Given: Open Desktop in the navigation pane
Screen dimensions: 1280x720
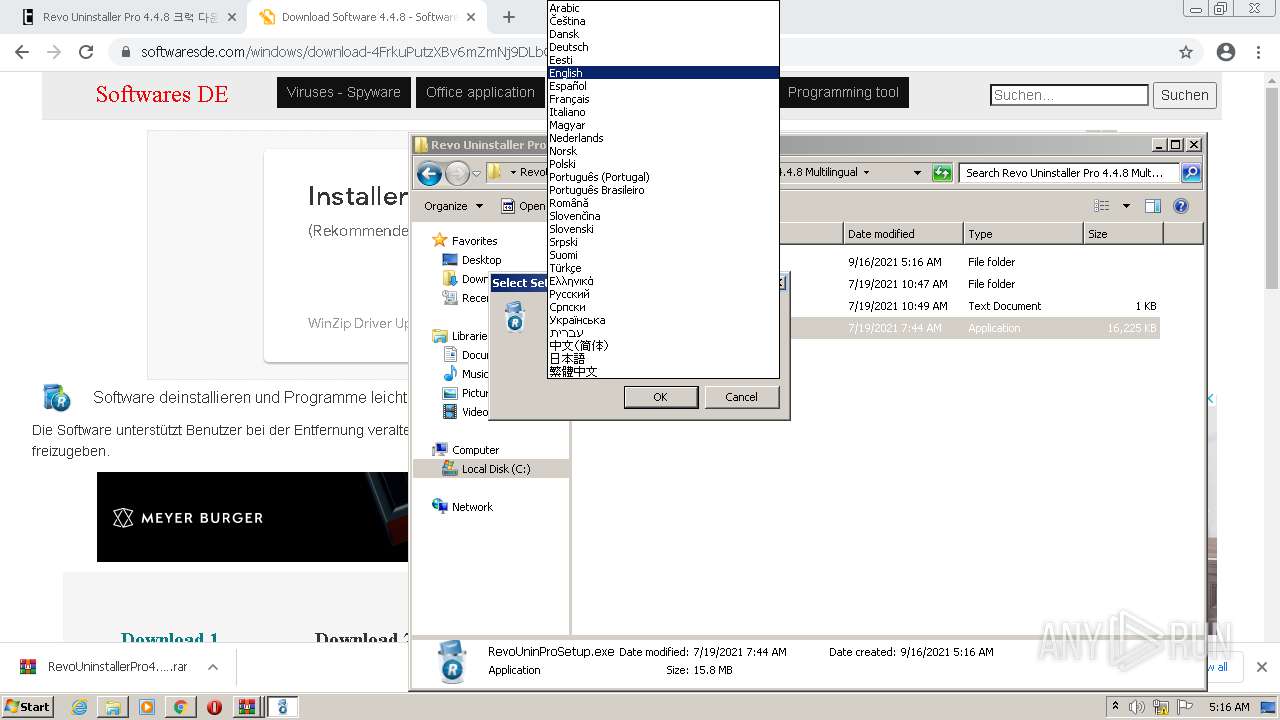Looking at the screenshot, I should (x=481, y=260).
